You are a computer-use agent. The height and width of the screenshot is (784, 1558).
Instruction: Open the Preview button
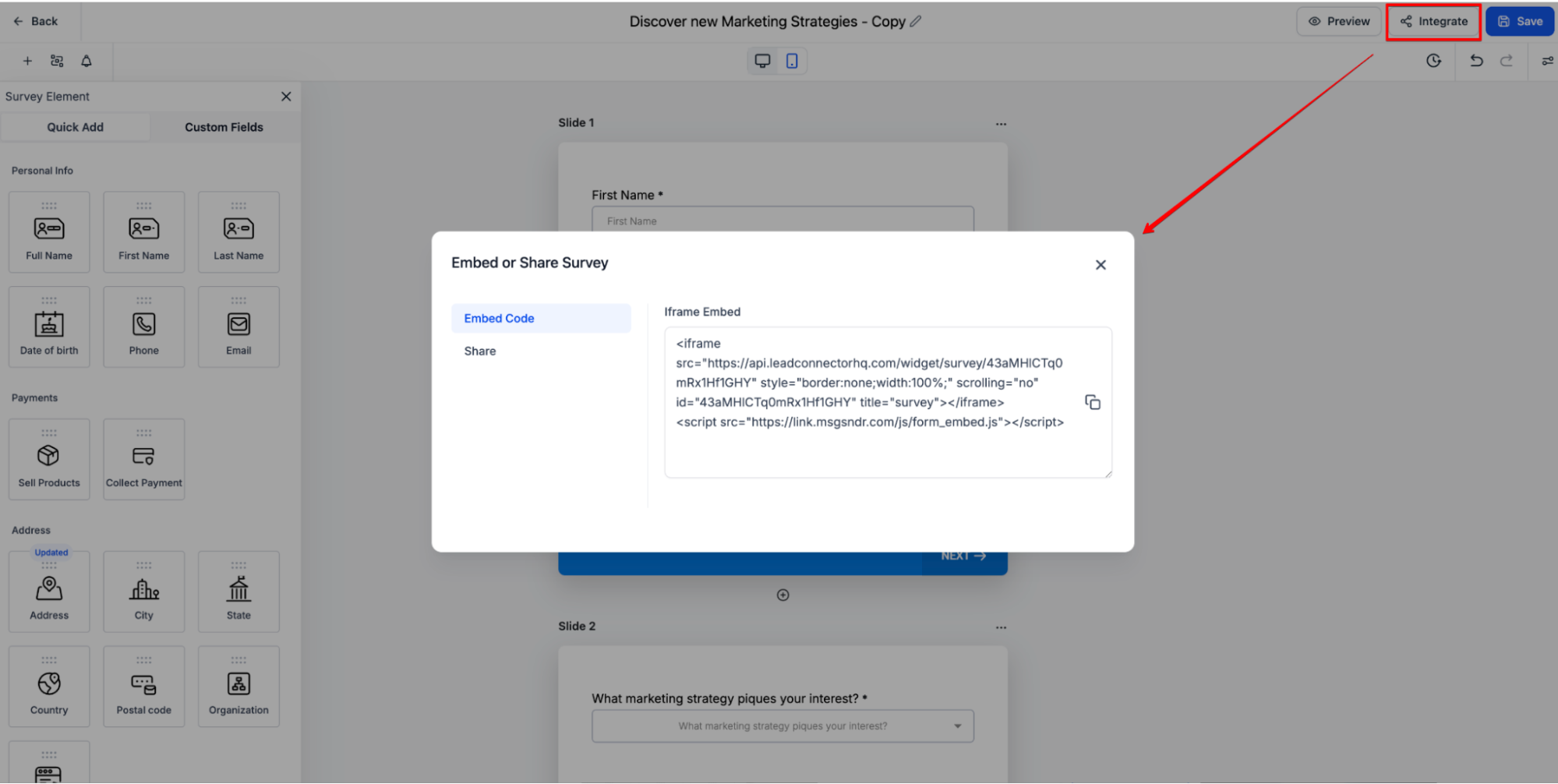click(1339, 22)
